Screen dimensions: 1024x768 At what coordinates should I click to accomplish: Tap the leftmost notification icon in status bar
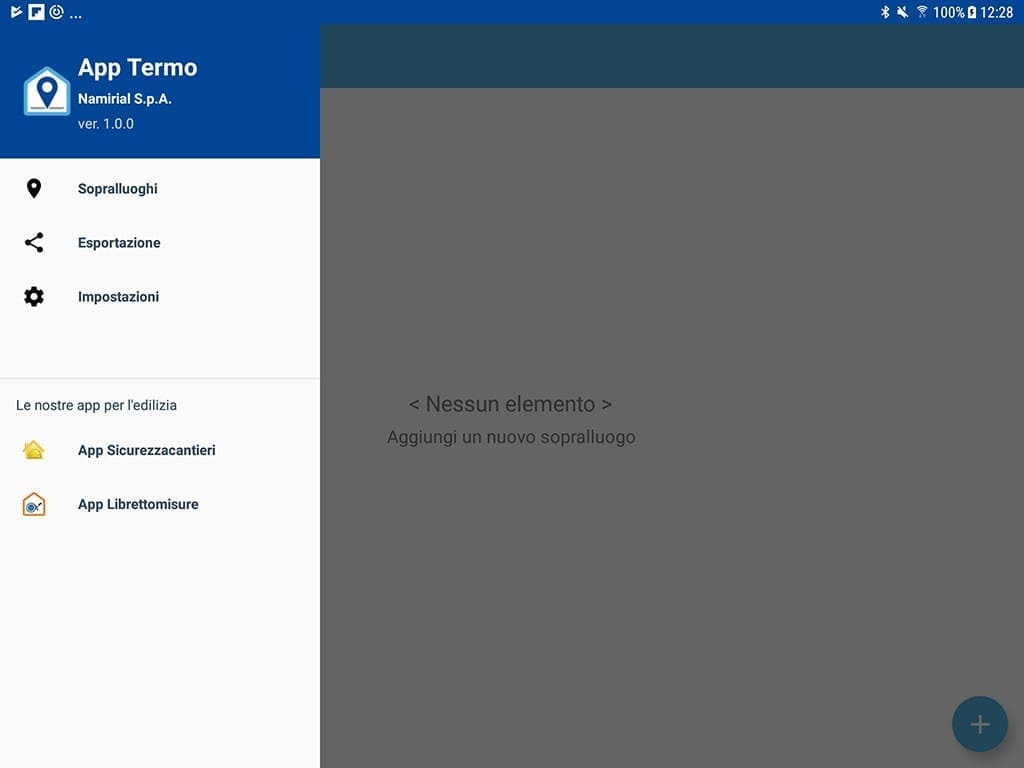tap(16, 12)
